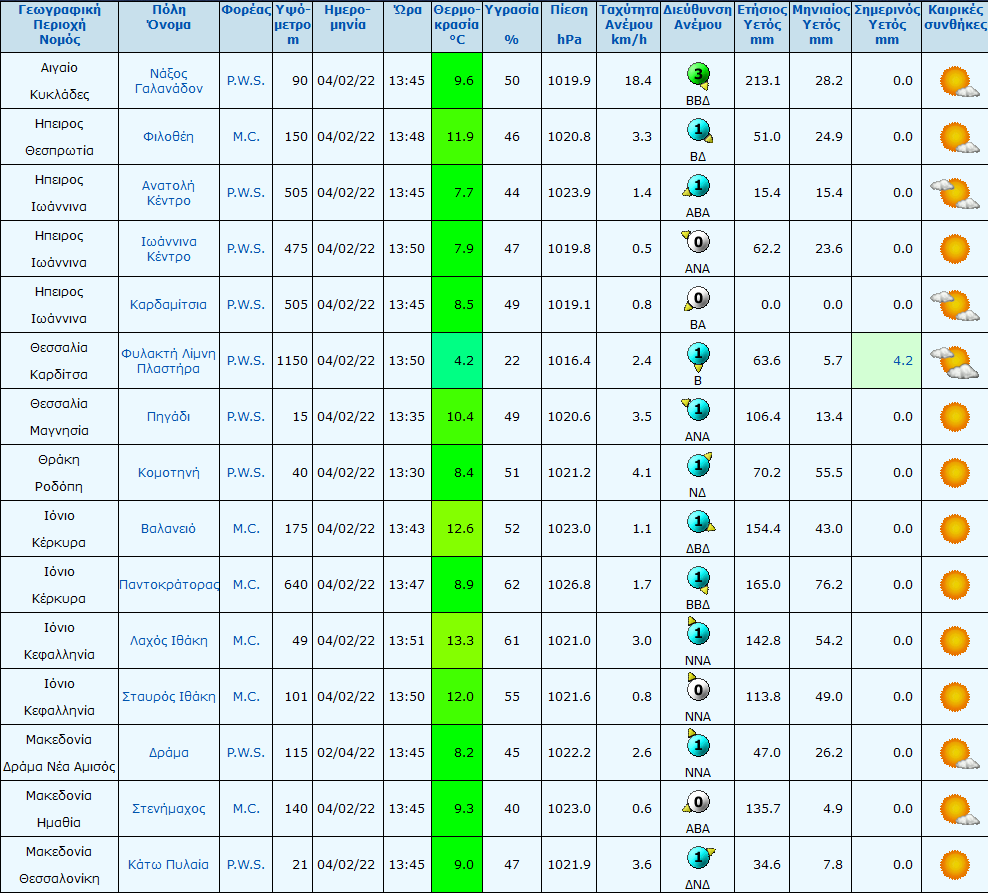The image size is (988, 893).
Task: Click the weather conditions icon for Νάξος Γαλανάδον
Action: pyautogui.click(x=959, y=82)
